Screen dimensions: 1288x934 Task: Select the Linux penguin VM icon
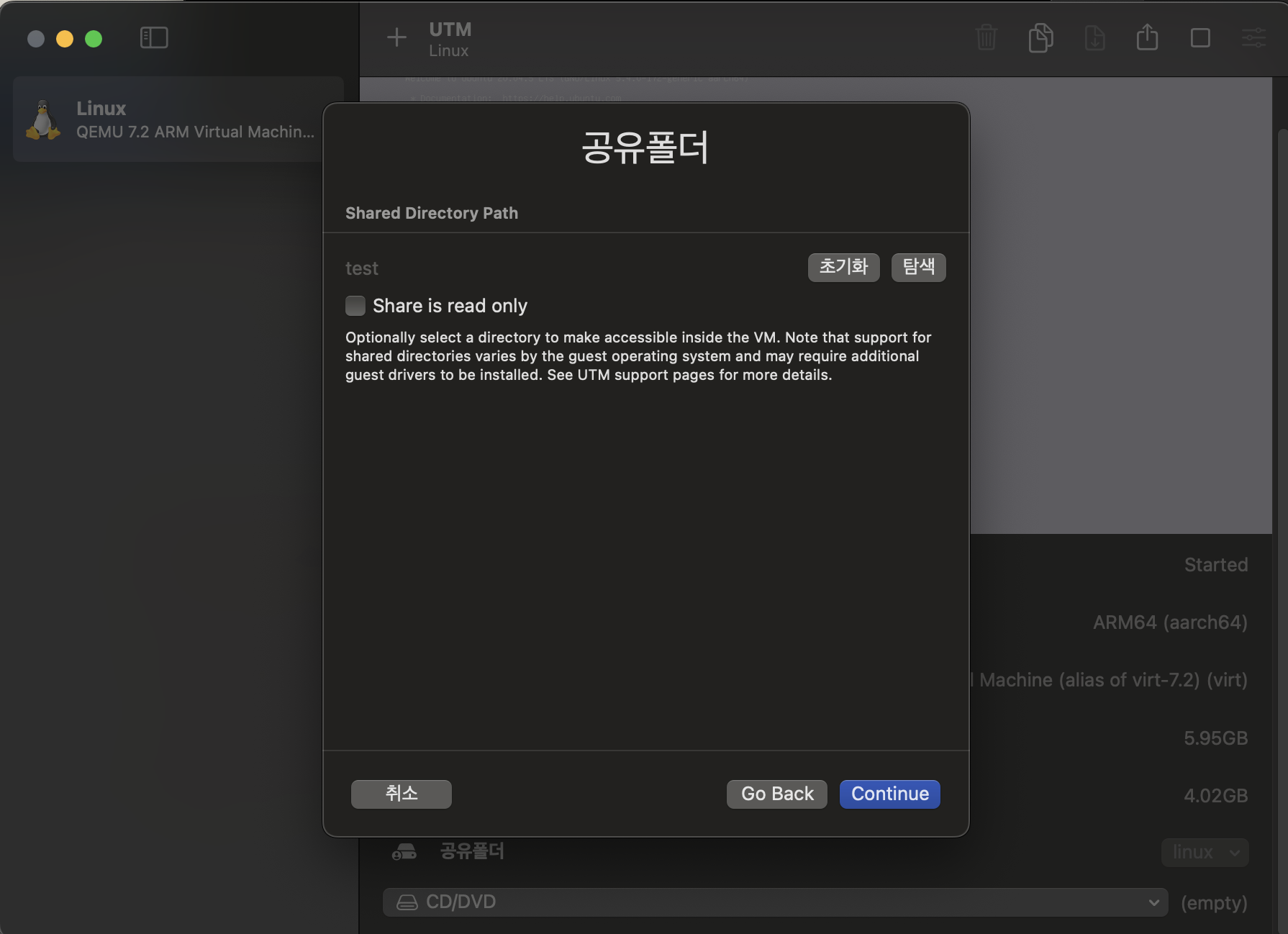pyautogui.click(x=43, y=120)
